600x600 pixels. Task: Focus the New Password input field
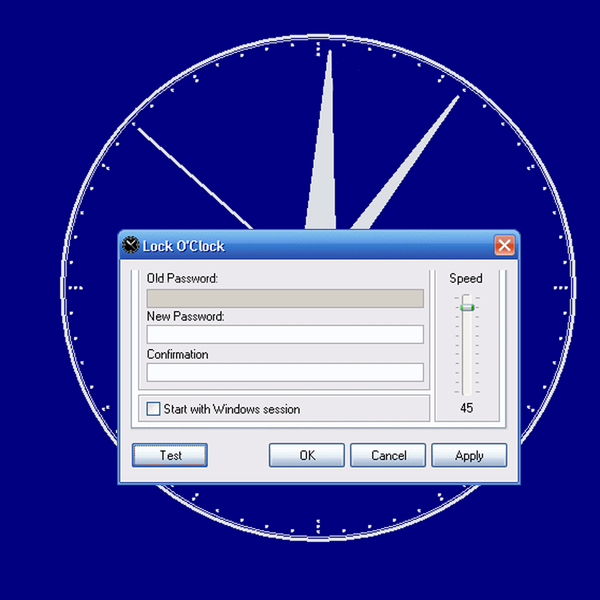tap(285, 334)
